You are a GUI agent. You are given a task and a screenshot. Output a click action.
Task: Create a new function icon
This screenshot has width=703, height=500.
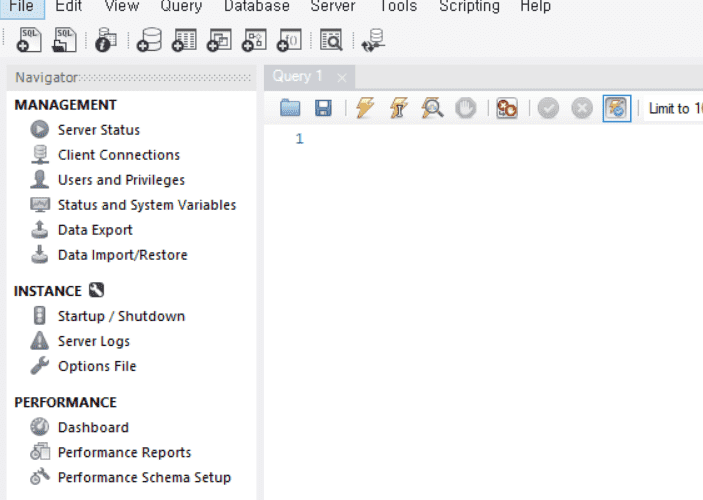coord(289,40)
